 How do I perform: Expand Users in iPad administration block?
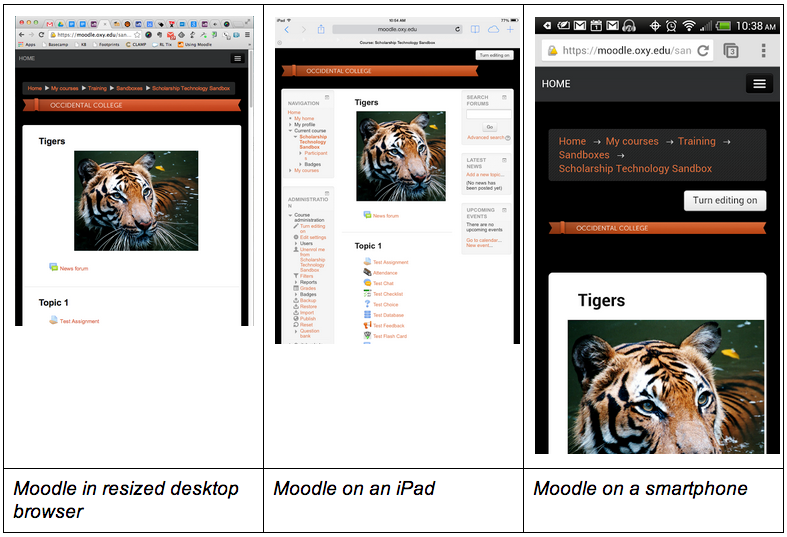point(296,243)
